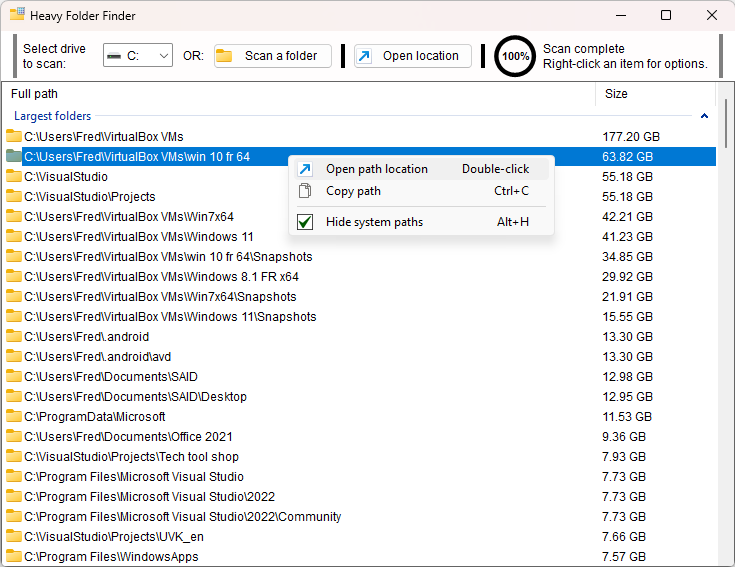Click folder icon of VirtualBox VMs\Win7x64 row

[x=14, y=216]
